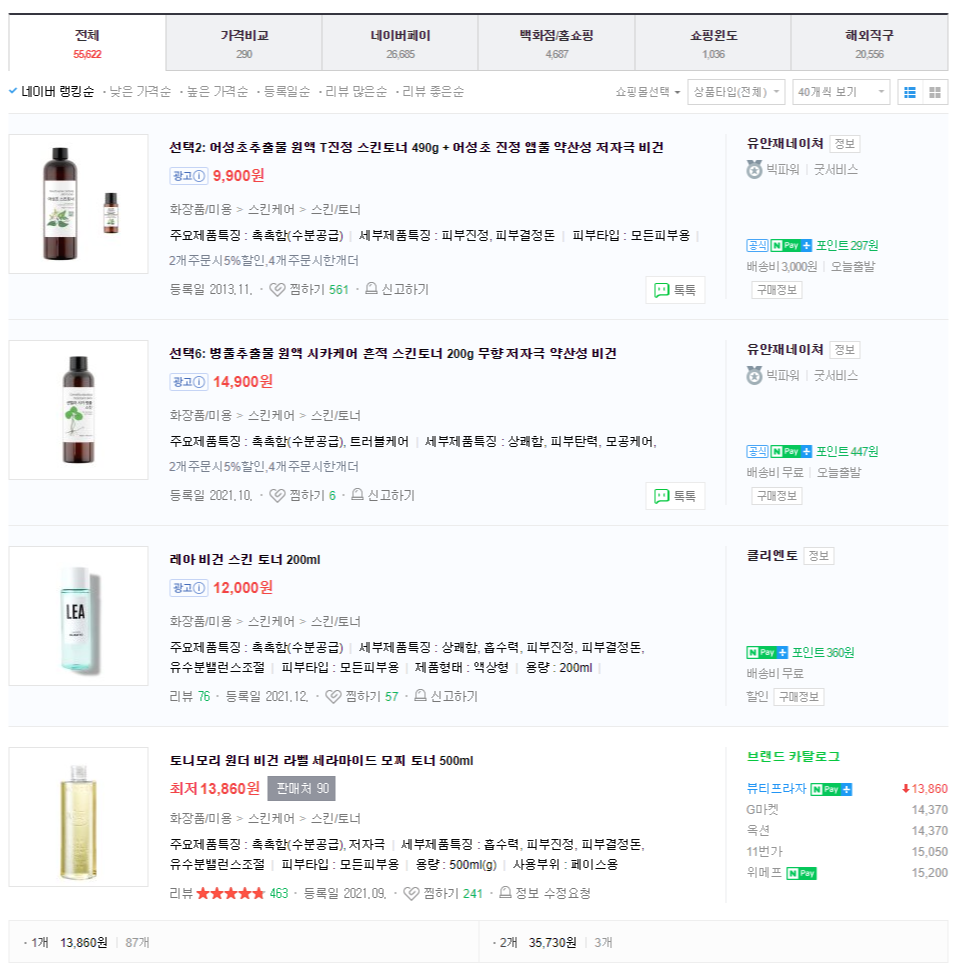Sort by 높은 가격순
The width and height of the screenshot is (954, 972).
[217, 92]
